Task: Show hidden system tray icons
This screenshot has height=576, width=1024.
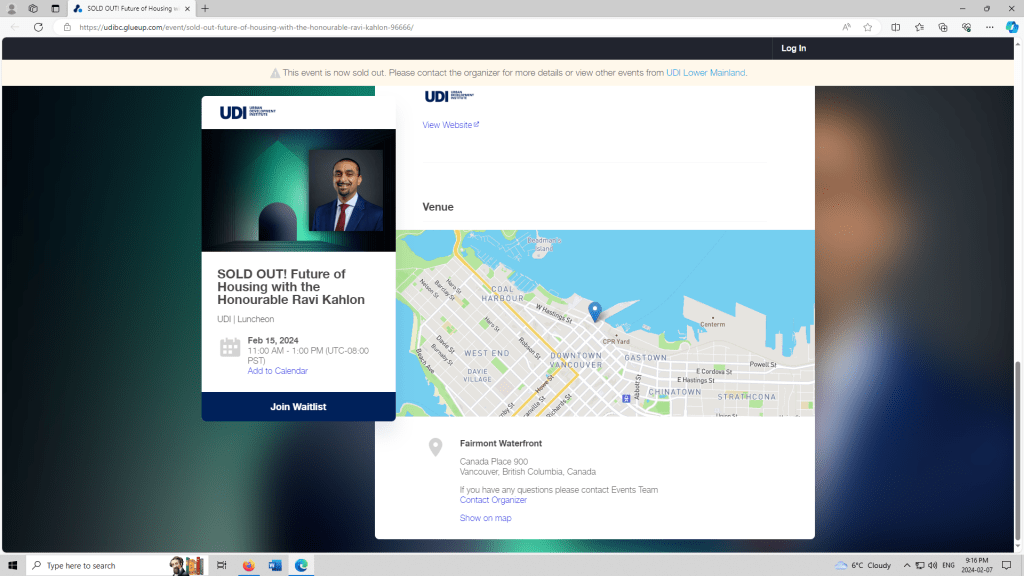Action: (x=907, y=565)
